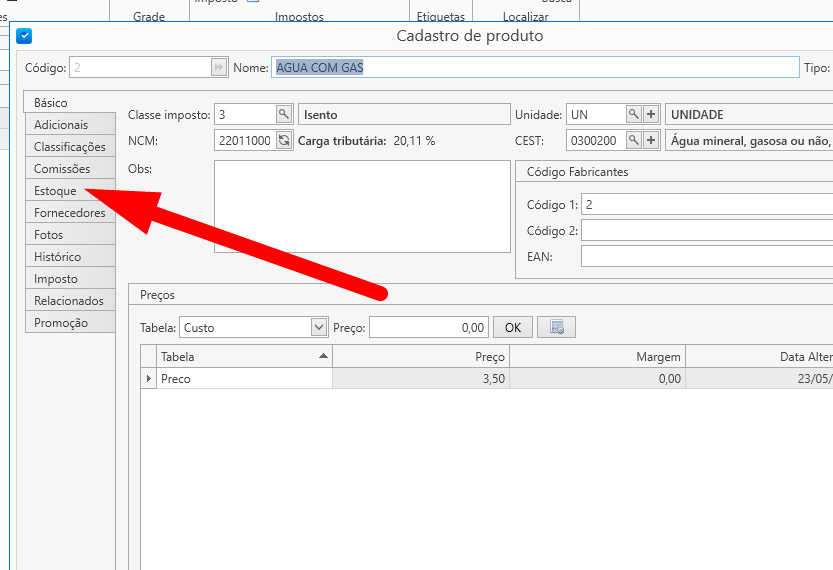Select the Imposto side tab
The width and height of the screenshot is (833, 570).
(x=56, y=279)
